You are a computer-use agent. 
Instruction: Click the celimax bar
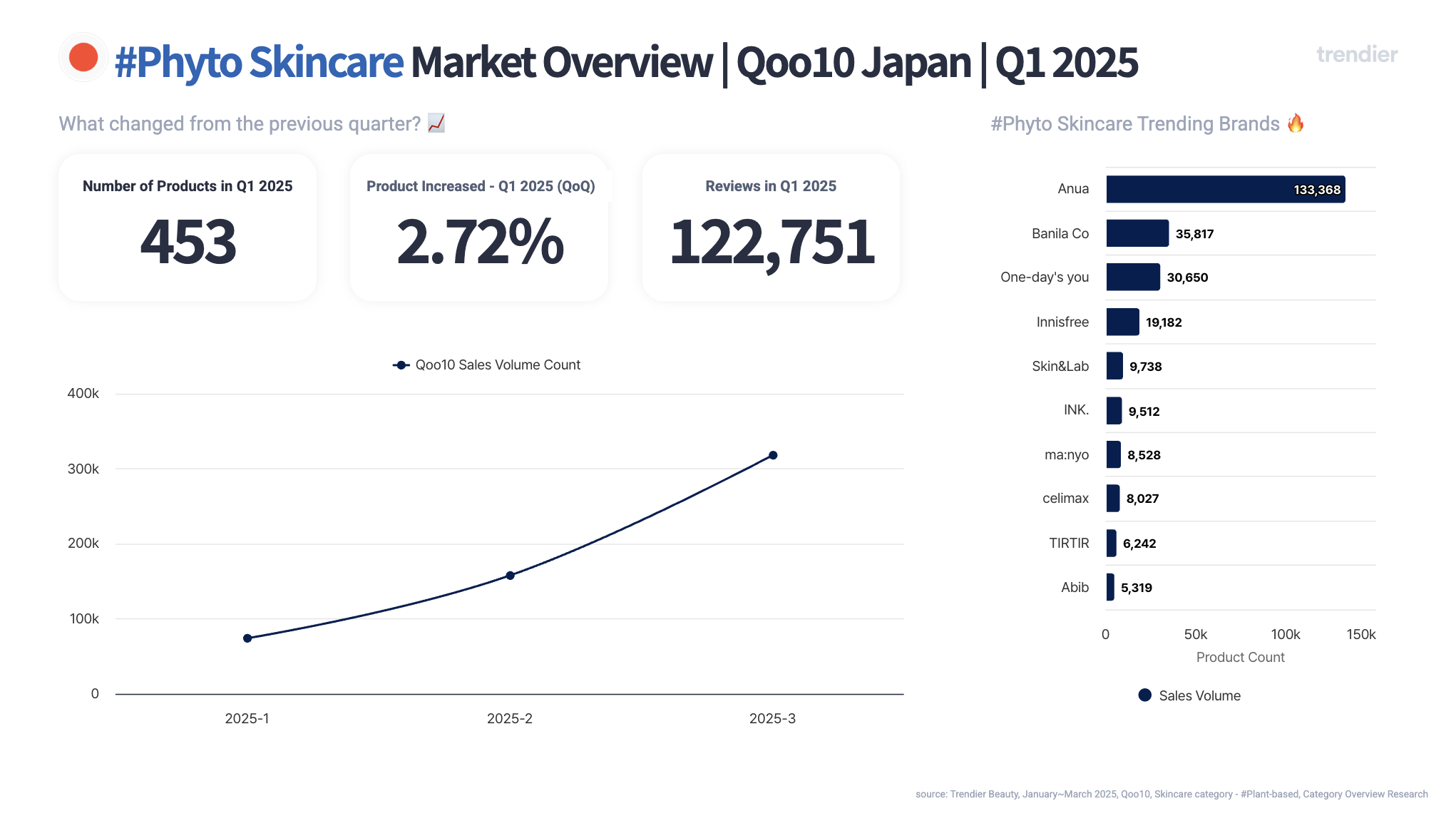click(x=1113, y=498)
